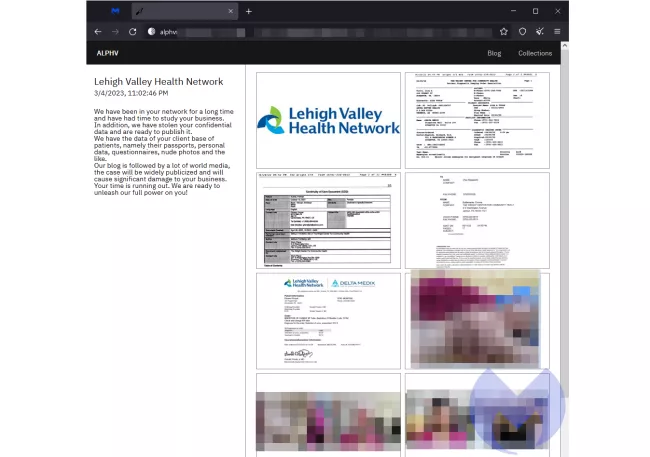Open the Blog page link

(x=494, y=53)
